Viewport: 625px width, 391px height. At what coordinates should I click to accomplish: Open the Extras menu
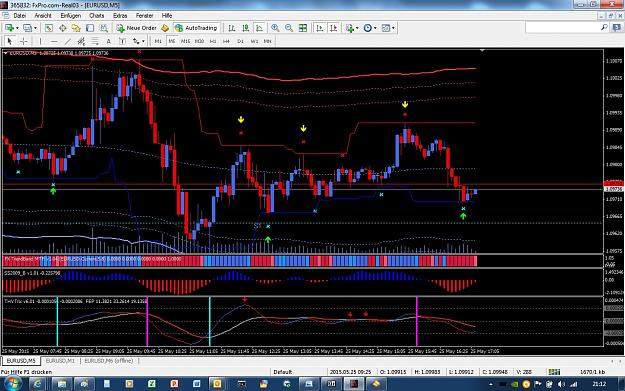120,16
